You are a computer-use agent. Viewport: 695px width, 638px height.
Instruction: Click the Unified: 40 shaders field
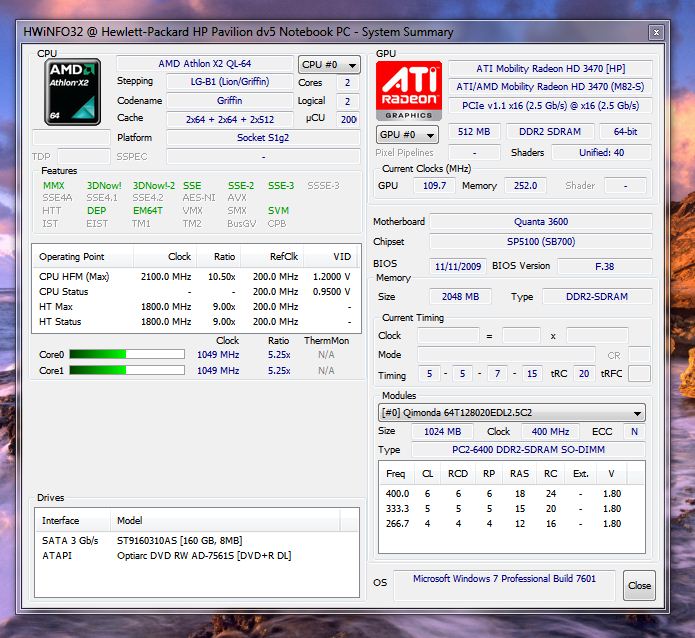[601, 153]
